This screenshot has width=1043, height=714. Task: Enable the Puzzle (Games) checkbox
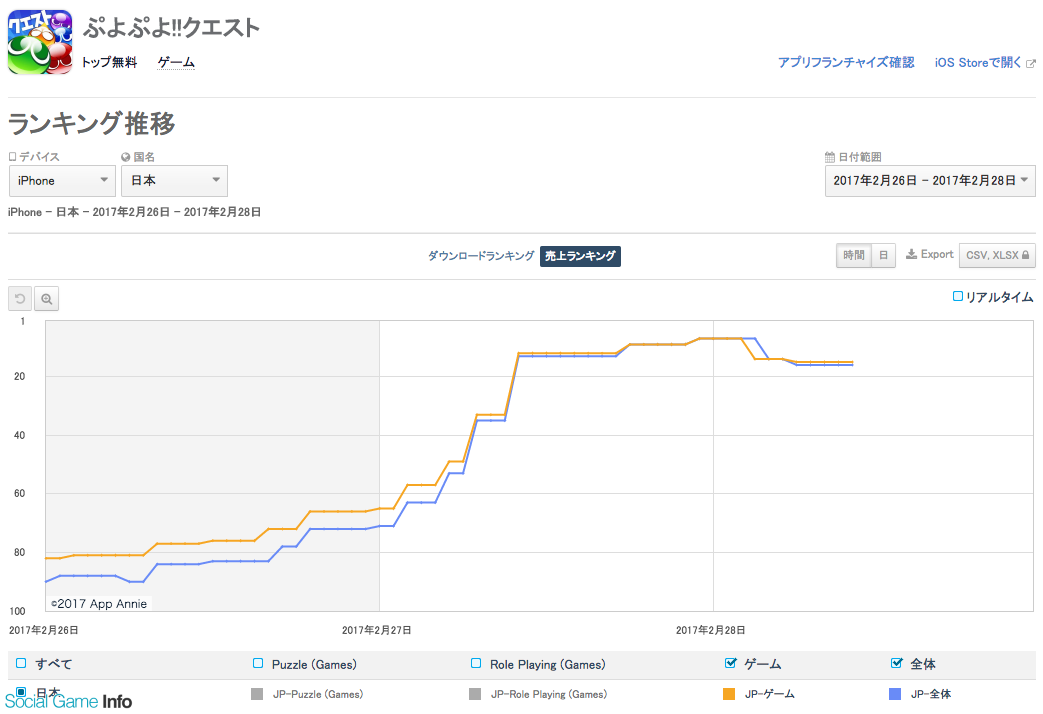coord(258,663)
